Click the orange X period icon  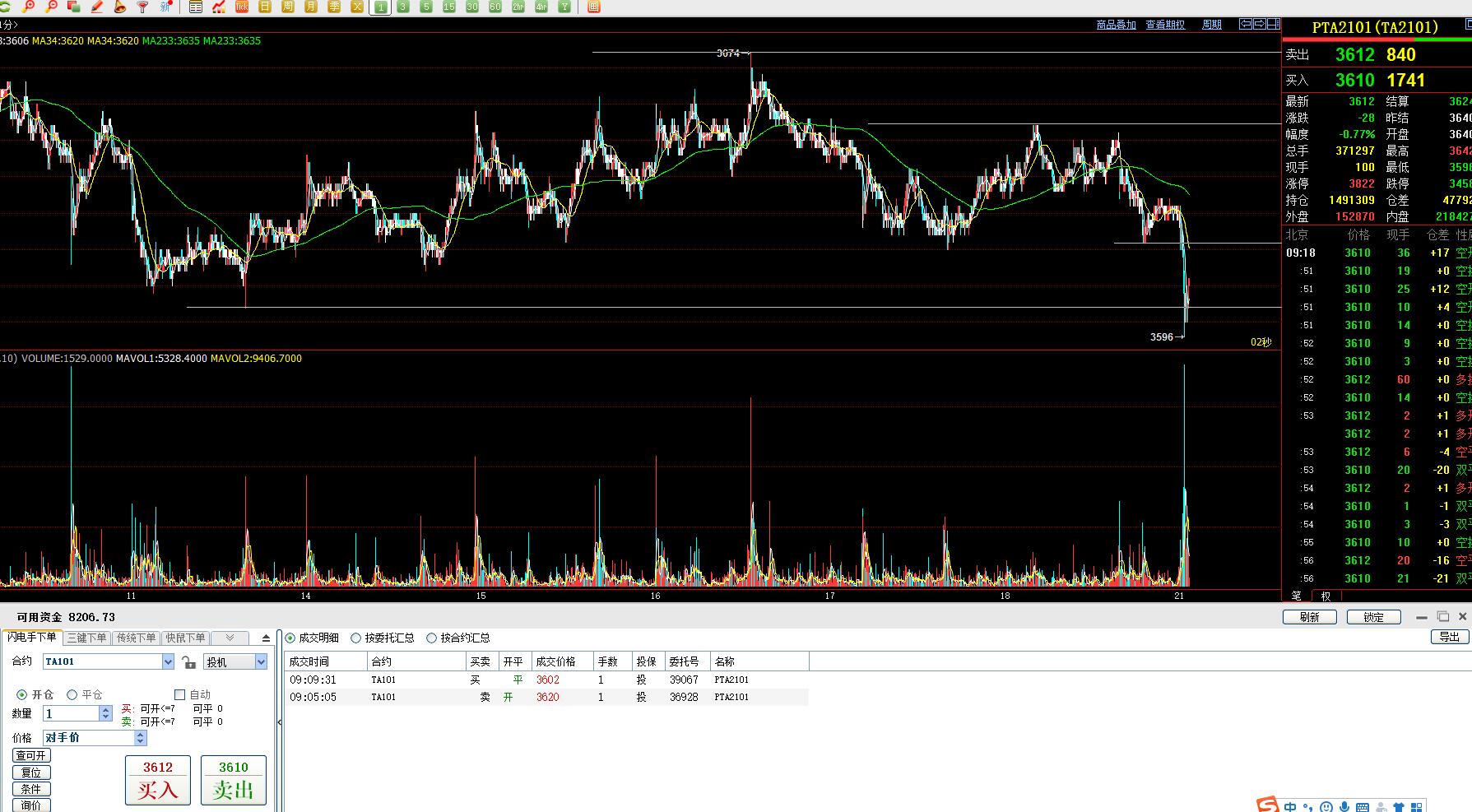pos(357,7)
